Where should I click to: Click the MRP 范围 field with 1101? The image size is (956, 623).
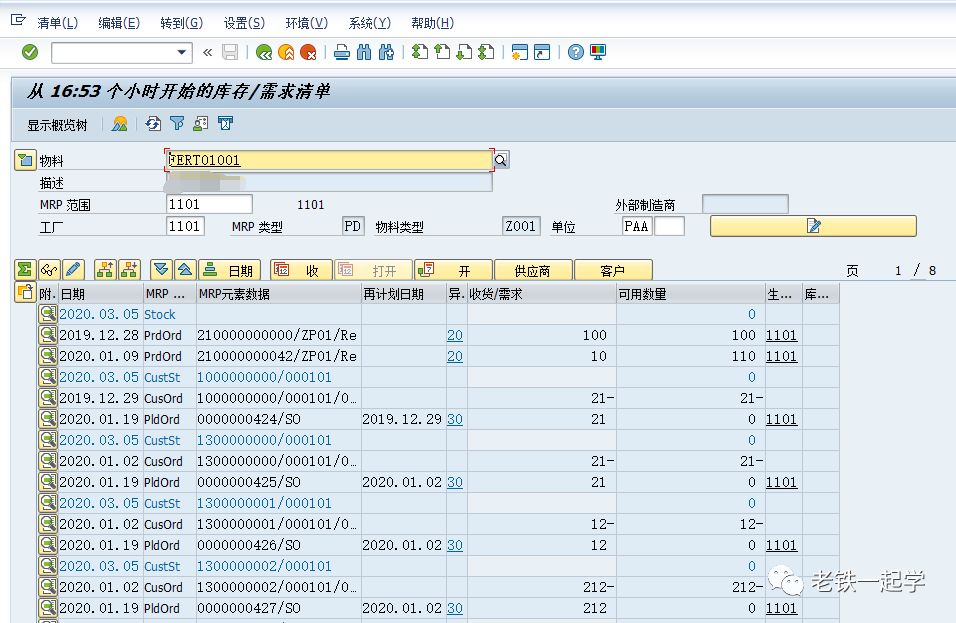pyautogui.click(x=209, y=204)
